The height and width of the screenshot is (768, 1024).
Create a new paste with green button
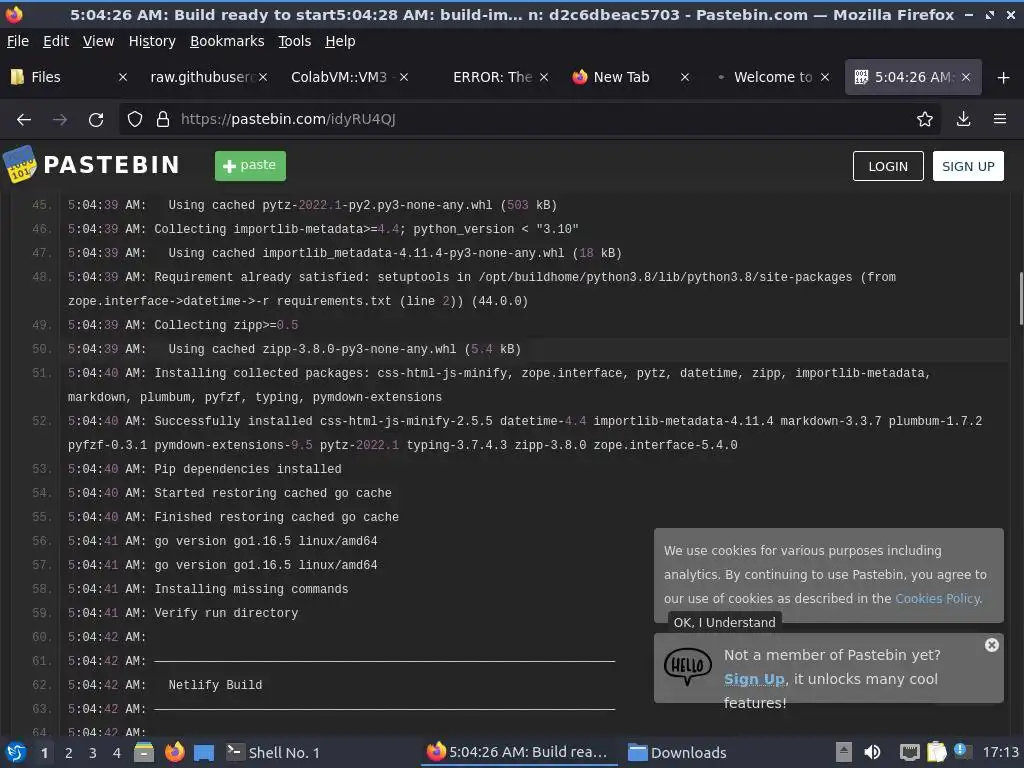coord(250,166)
